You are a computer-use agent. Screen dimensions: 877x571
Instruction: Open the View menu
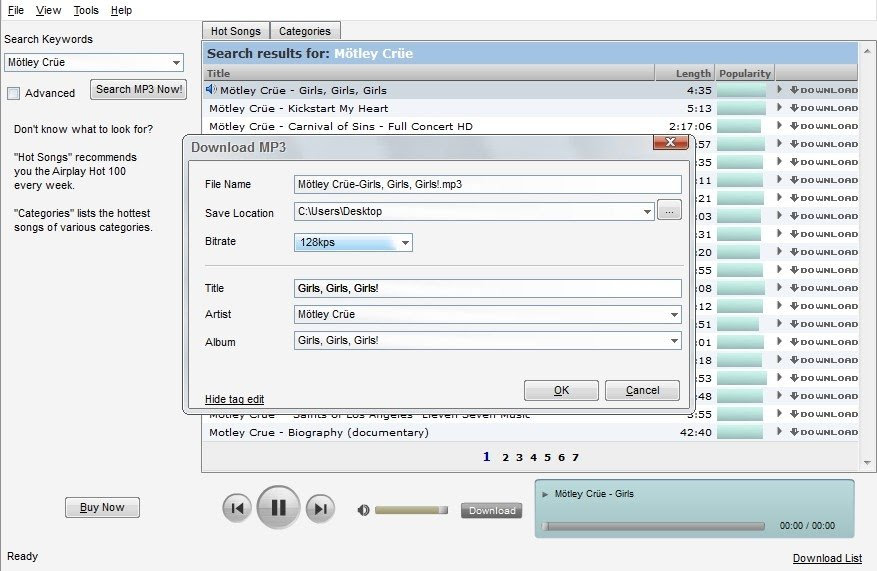(x=48, y=10)
